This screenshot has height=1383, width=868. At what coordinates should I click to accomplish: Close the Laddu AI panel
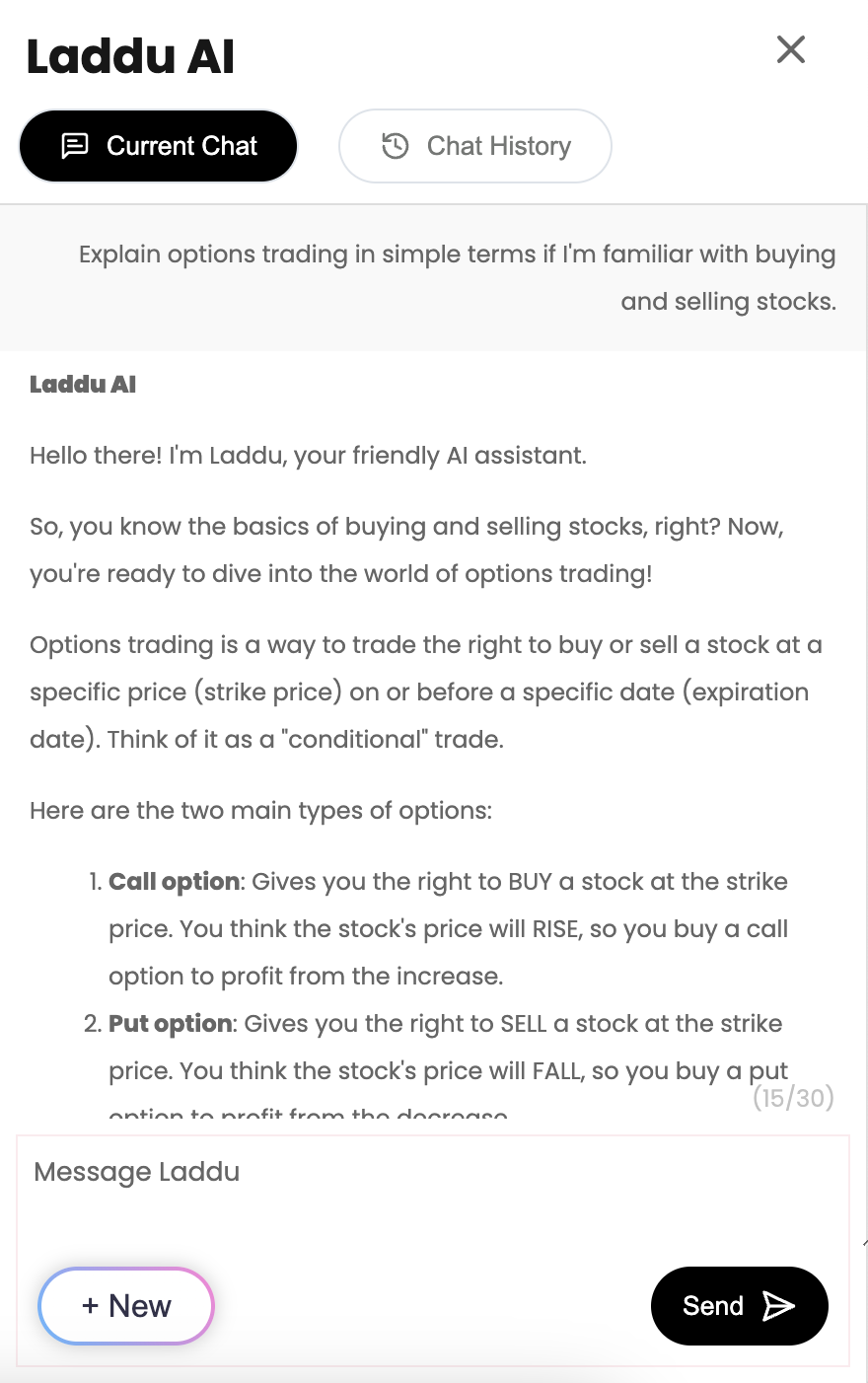[x=791, y=49]
